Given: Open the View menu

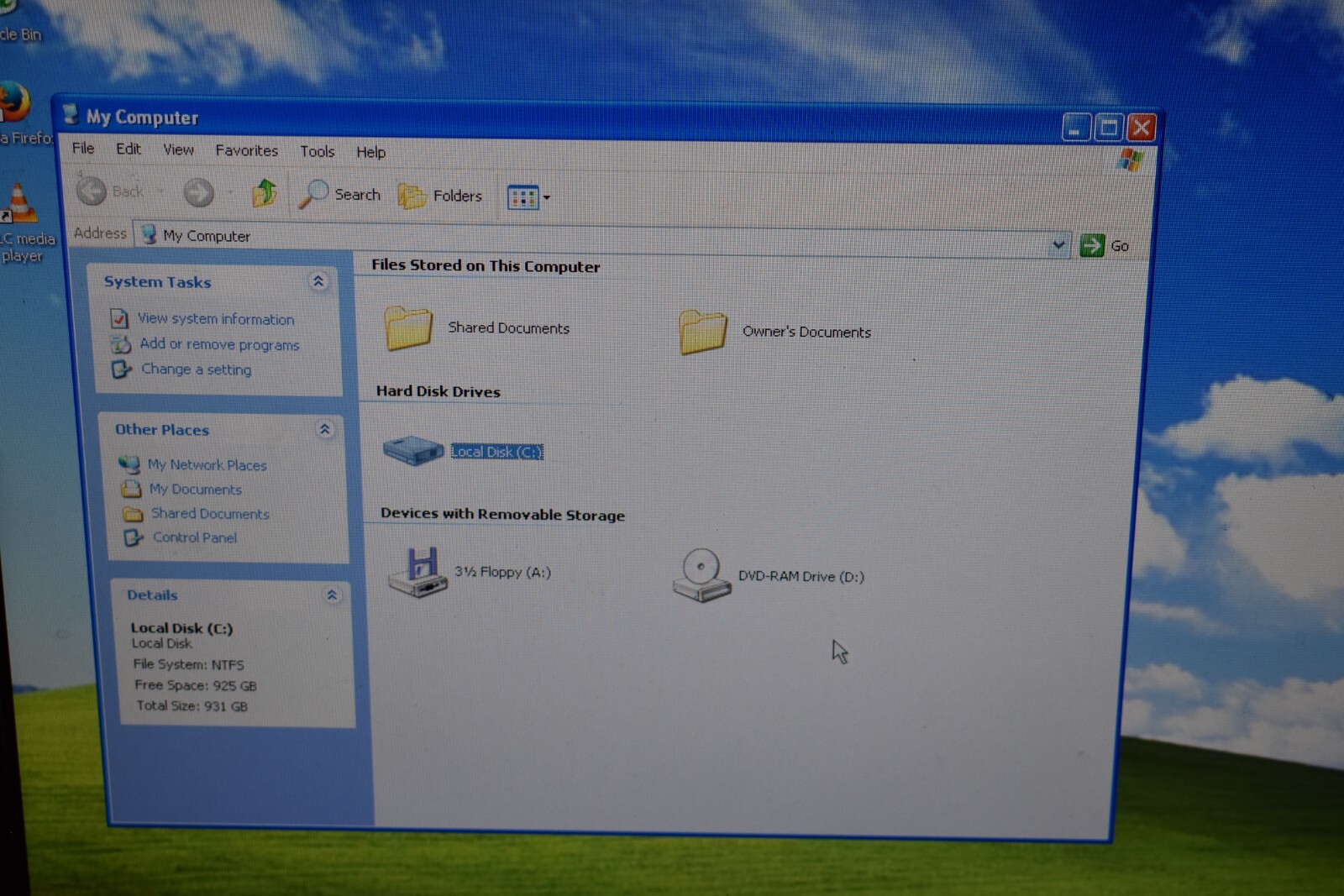Looking at the screenshot, I should click(x=178, y=149).
